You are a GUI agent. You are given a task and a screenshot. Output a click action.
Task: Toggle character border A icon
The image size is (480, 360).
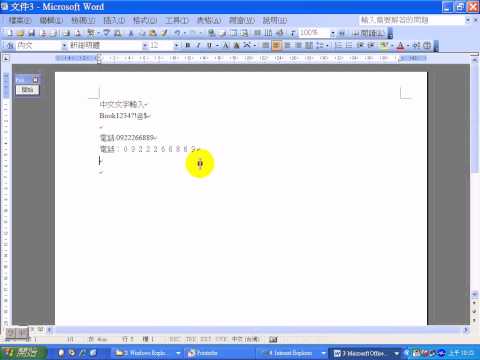(x=226, y=45)
